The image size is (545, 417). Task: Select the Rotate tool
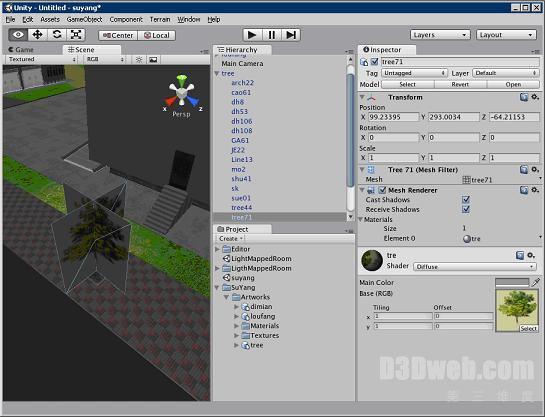(57, 35)
